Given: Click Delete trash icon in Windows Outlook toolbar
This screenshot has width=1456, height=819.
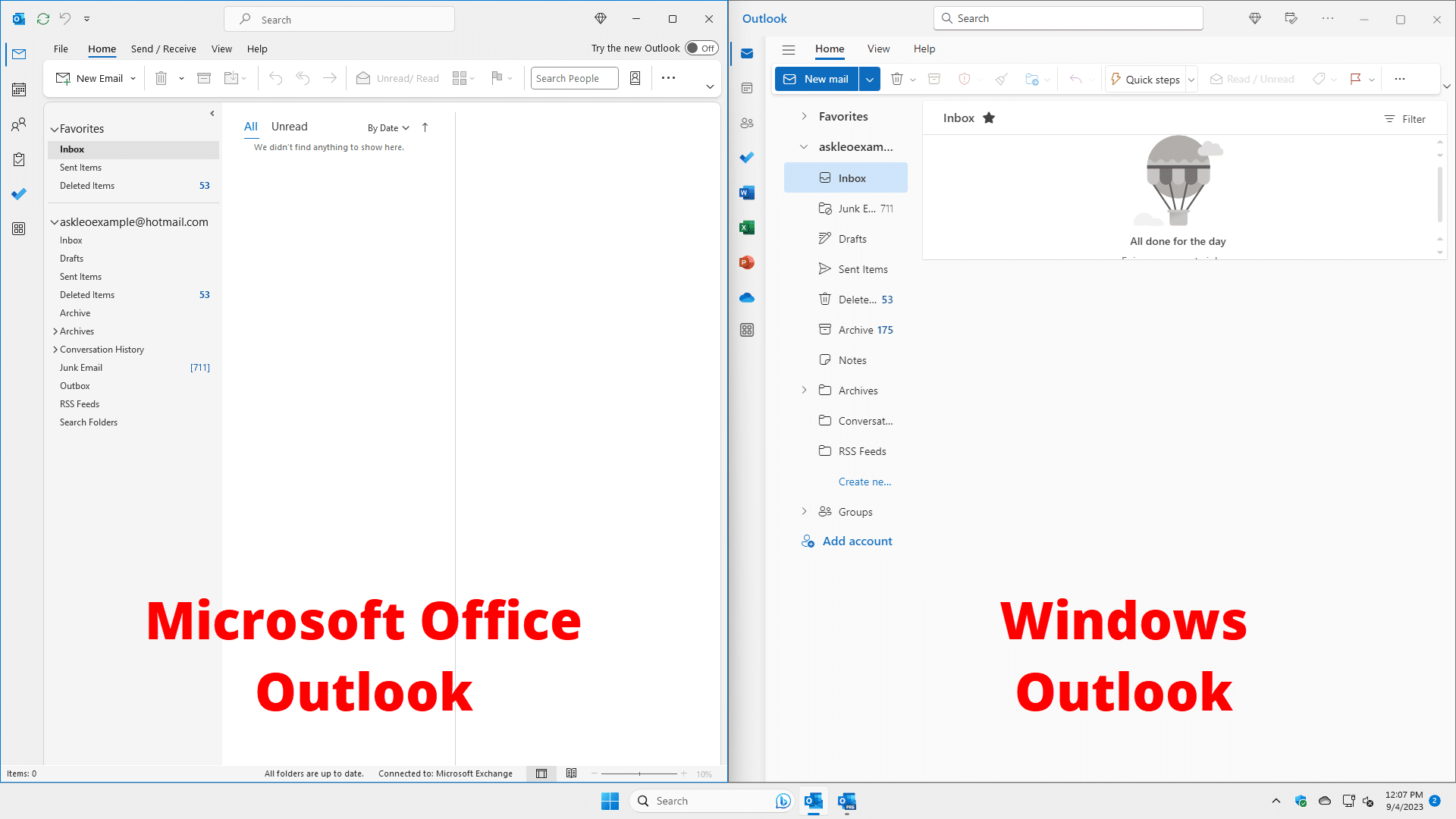Looking at the screenshot, I should tap(897, 79).
